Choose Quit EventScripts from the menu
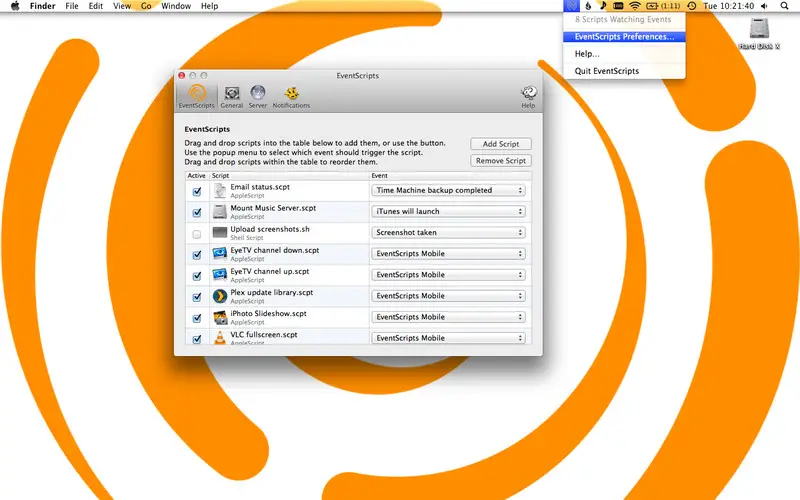 tap(624, 71)
